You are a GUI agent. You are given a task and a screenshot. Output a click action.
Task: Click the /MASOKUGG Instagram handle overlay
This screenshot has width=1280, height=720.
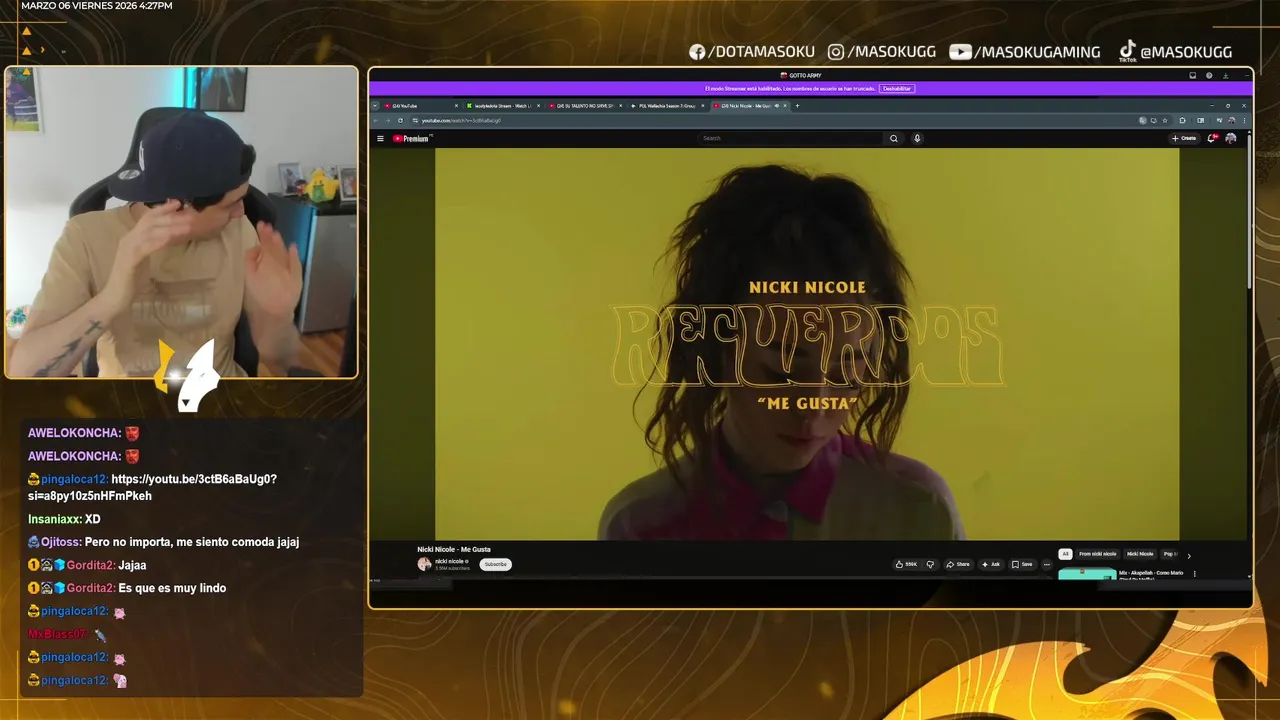[x=890, y=52]
